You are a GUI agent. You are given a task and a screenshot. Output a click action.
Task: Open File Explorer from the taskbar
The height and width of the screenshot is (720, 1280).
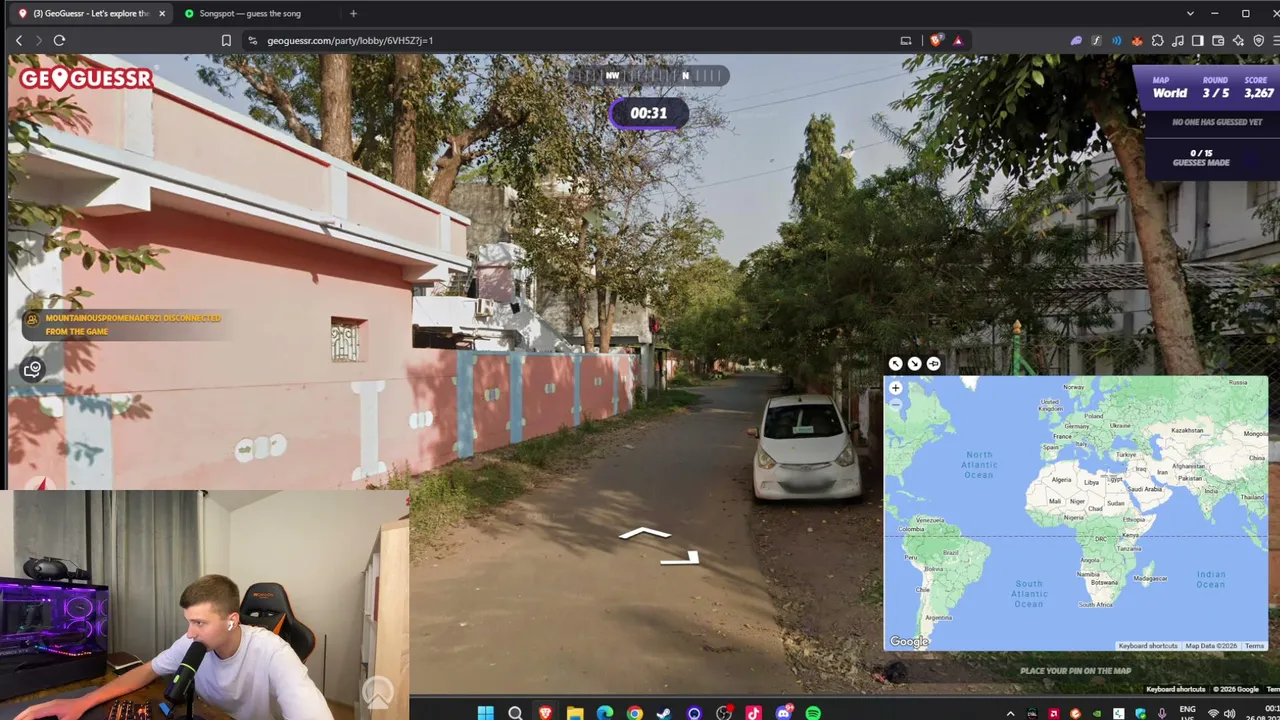tap(575, 713)
